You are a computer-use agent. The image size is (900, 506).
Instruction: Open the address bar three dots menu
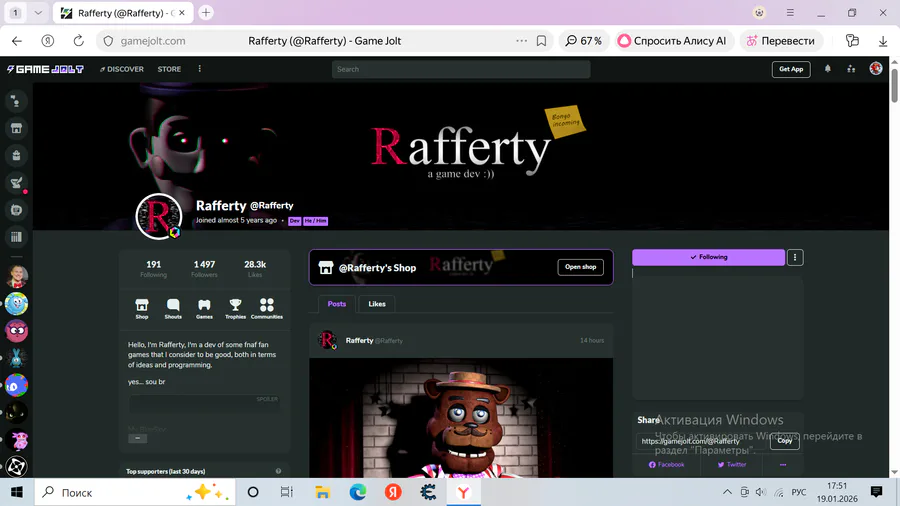(x=521, y=41)
